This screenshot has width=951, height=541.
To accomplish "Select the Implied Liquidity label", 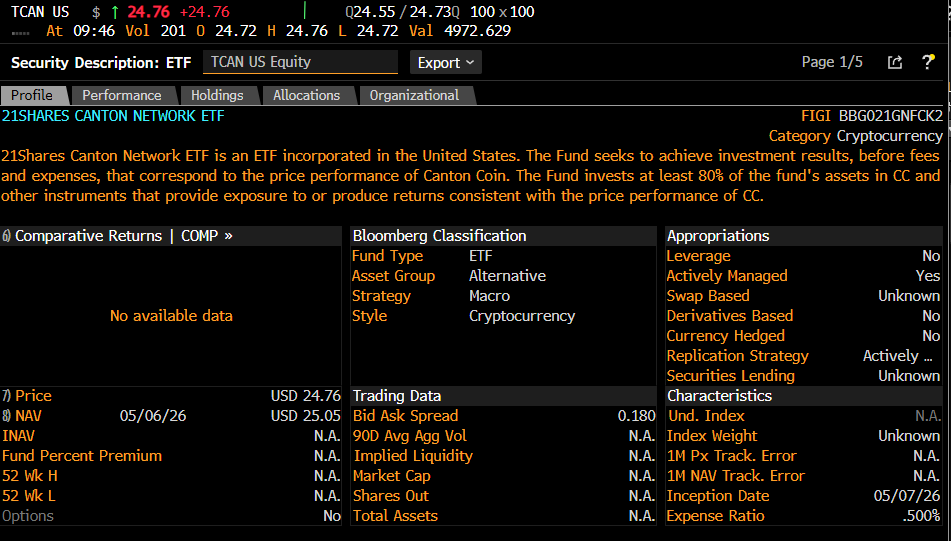I will click(413, 455).
